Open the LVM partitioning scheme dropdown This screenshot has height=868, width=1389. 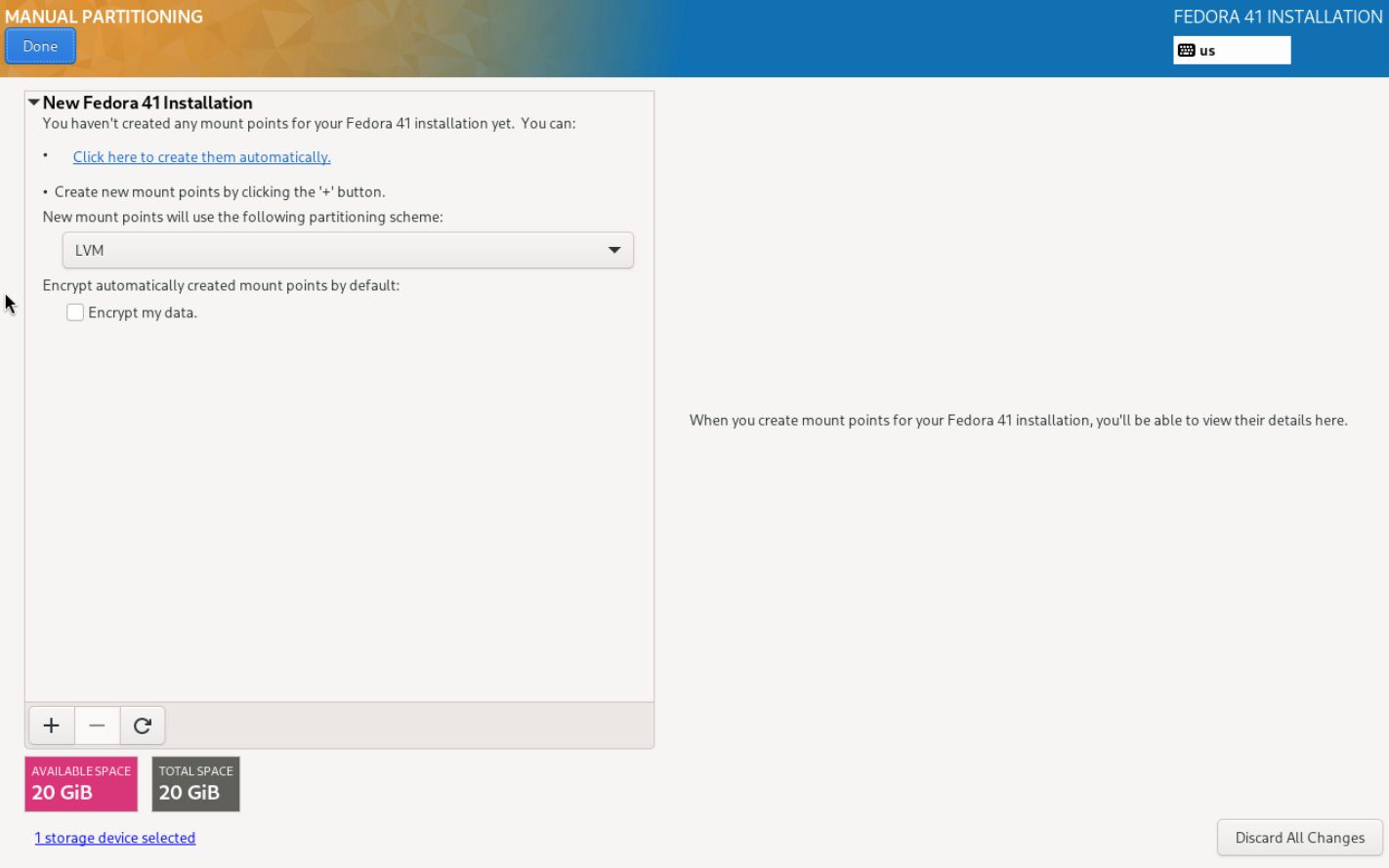click(x=348, y=250)
